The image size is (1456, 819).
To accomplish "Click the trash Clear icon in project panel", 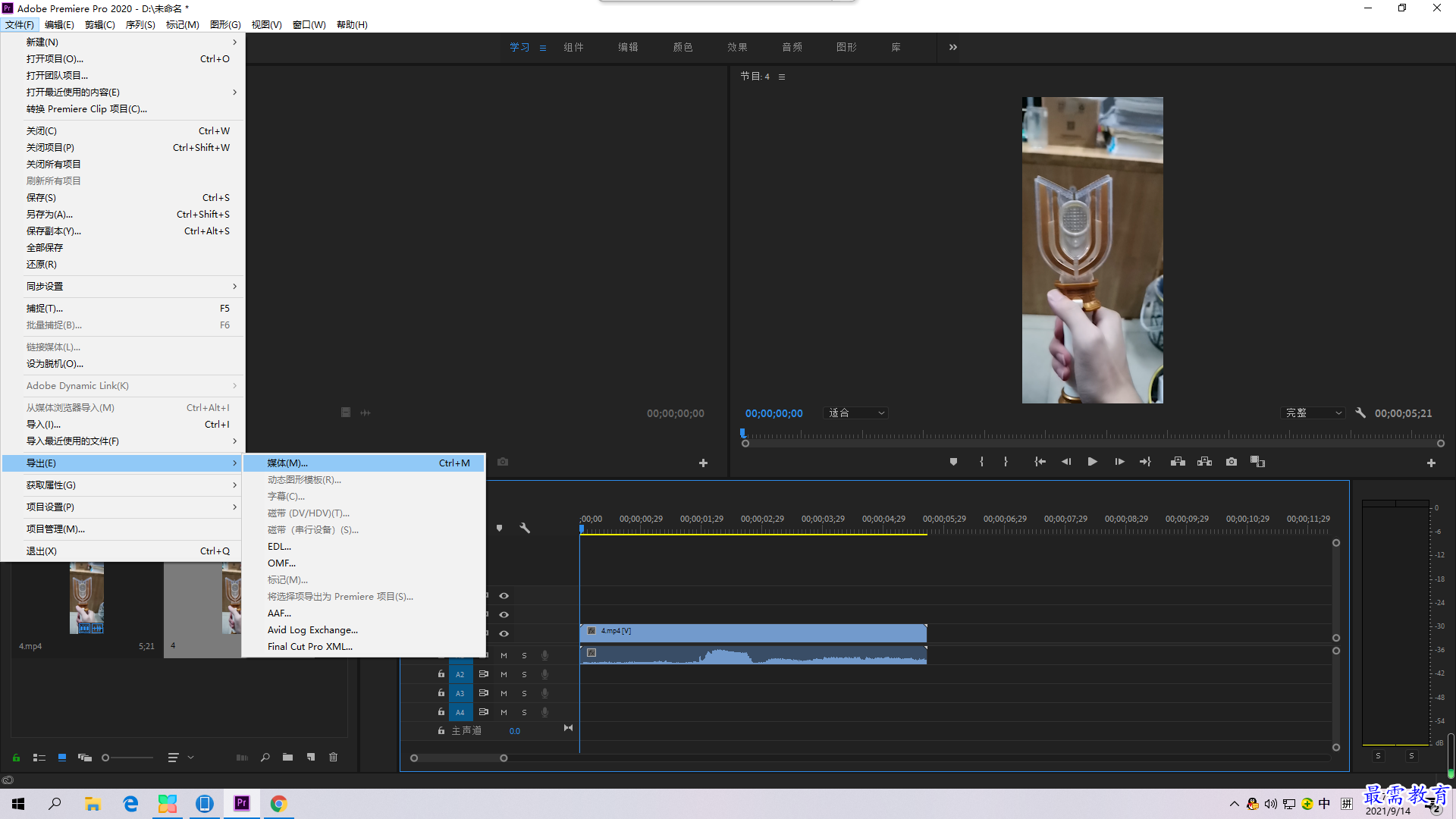I will click(333, 758).
